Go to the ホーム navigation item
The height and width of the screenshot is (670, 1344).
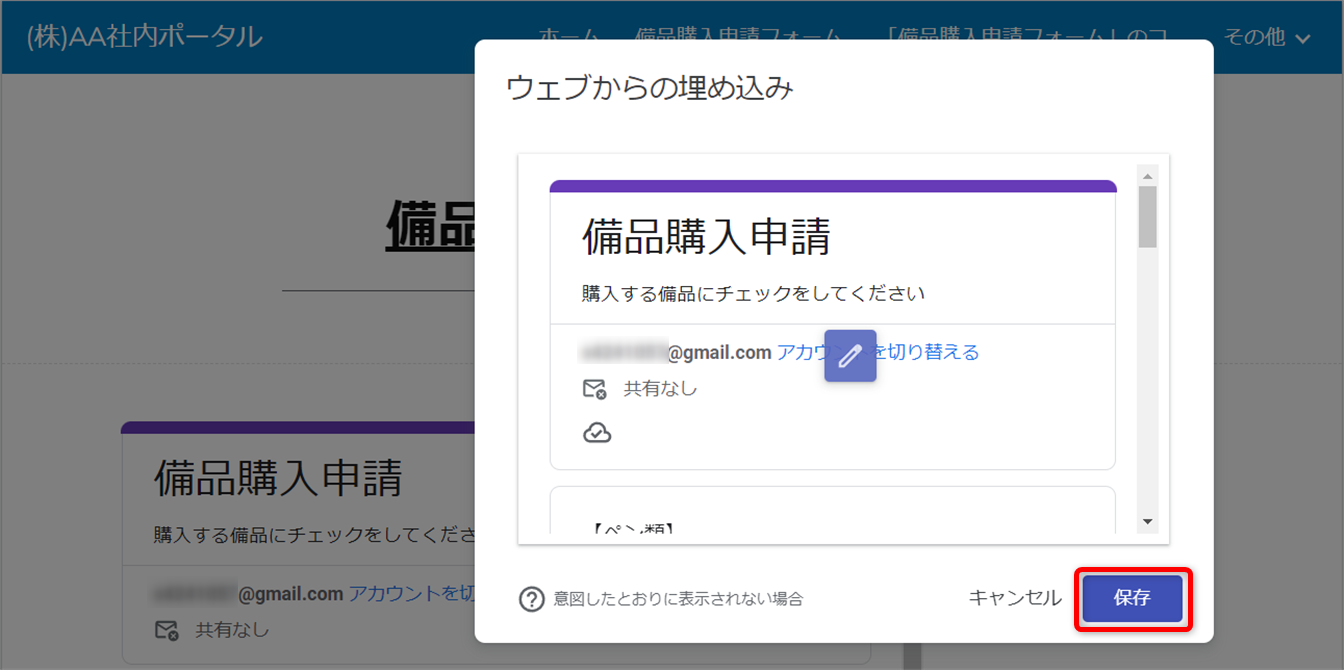[568, 38]
